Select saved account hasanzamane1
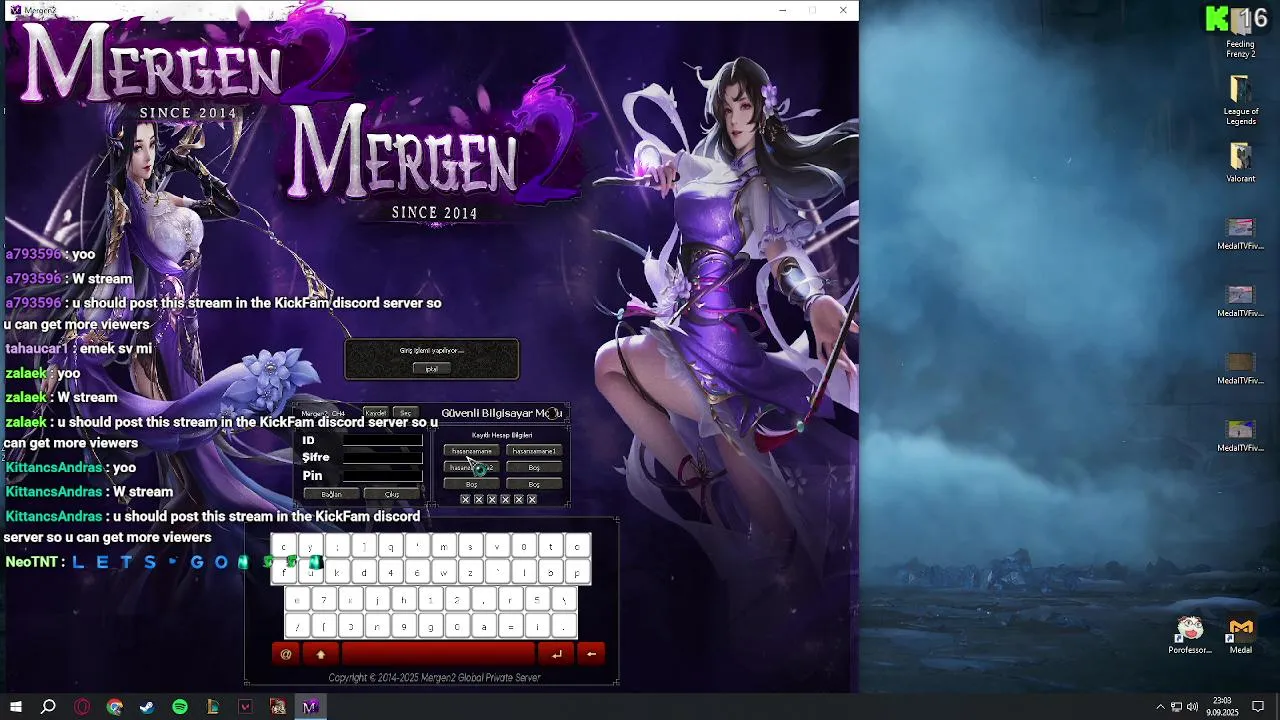1280x720 pixels. [x=534, y=451]
